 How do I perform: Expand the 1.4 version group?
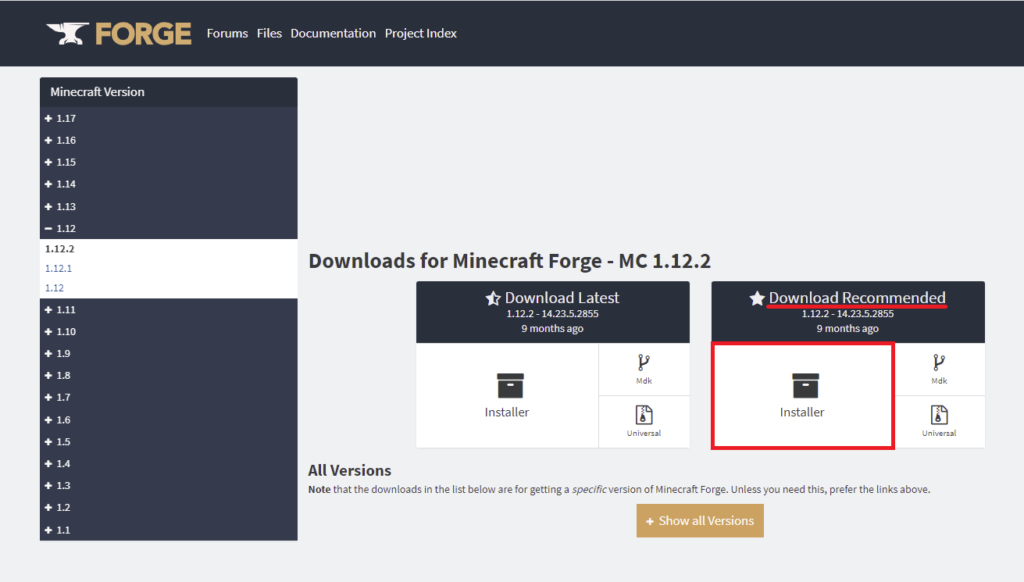point(168,464)
